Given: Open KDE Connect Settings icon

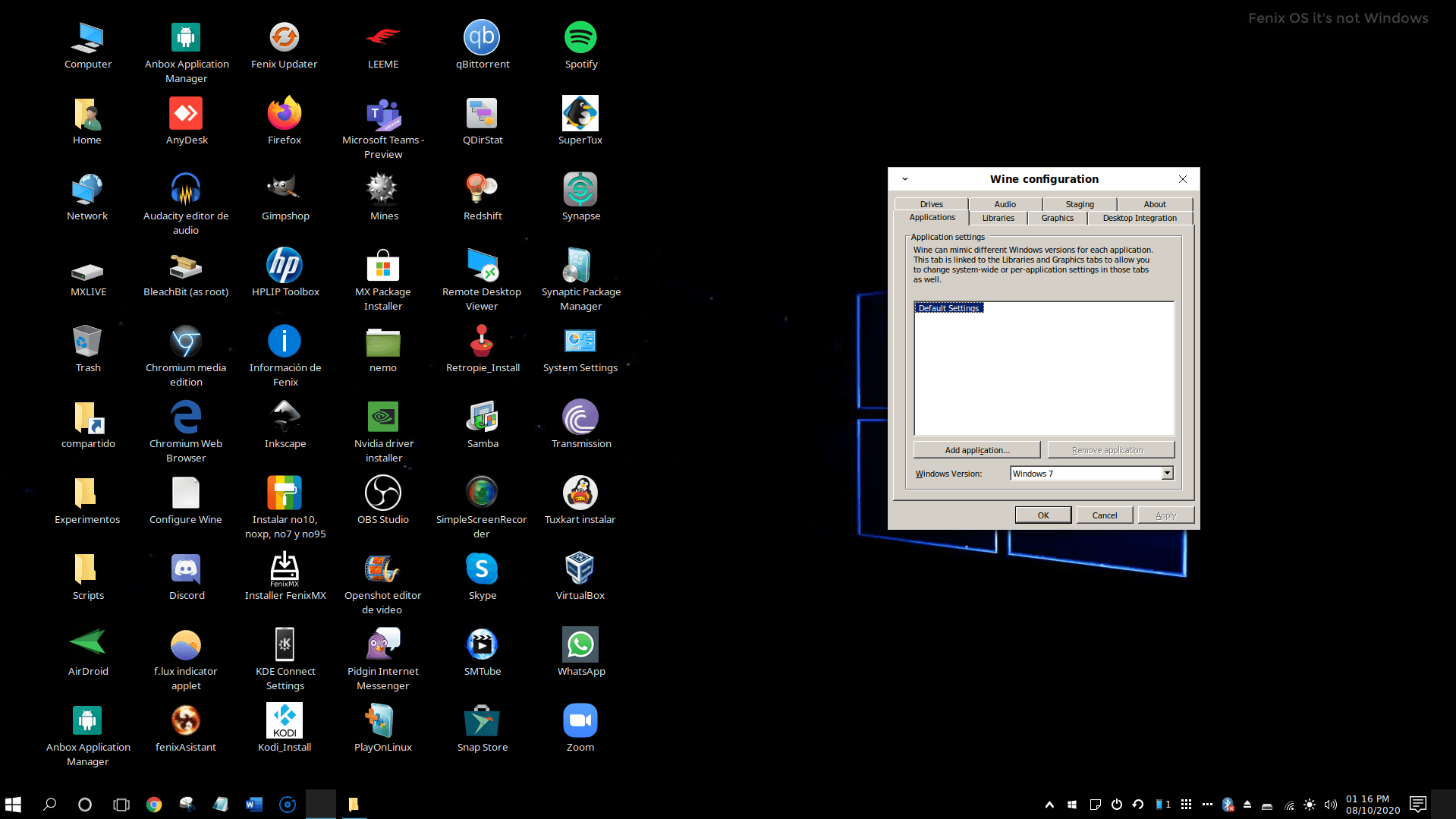Looking at the screenshot, I should (285, 644).
